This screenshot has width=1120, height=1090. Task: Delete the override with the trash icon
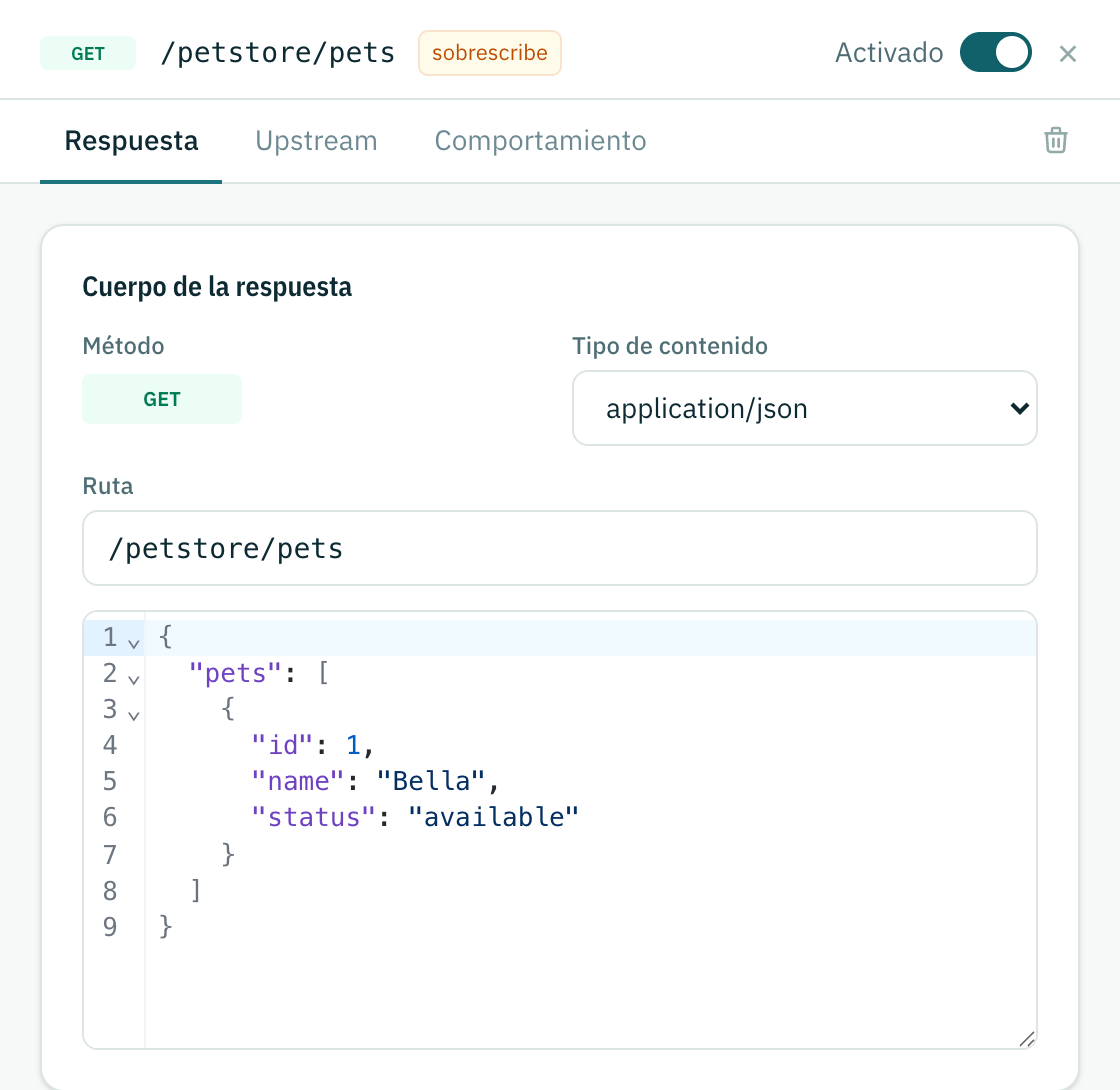pyautogui.click(x=1055, y=140)
